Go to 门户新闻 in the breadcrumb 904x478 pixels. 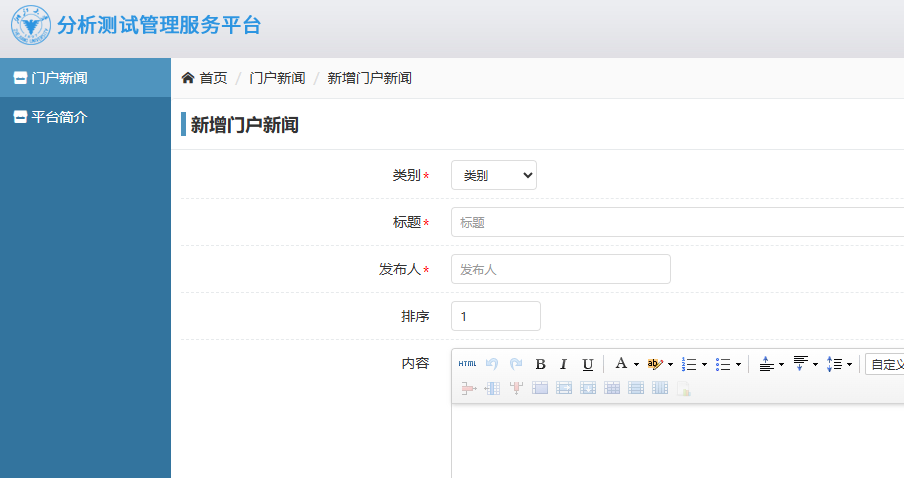[x=277, y=78]
